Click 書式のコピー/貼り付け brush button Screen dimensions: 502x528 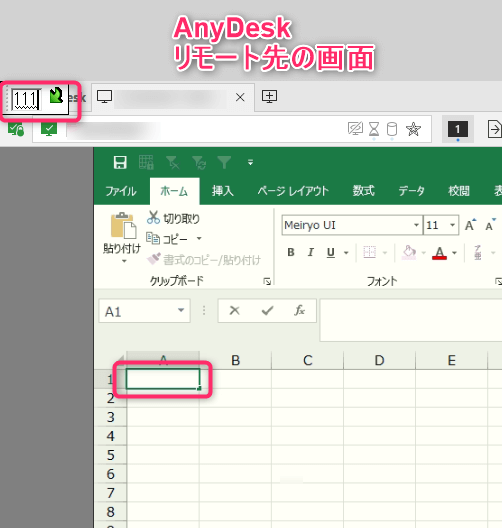click(204, 260)
